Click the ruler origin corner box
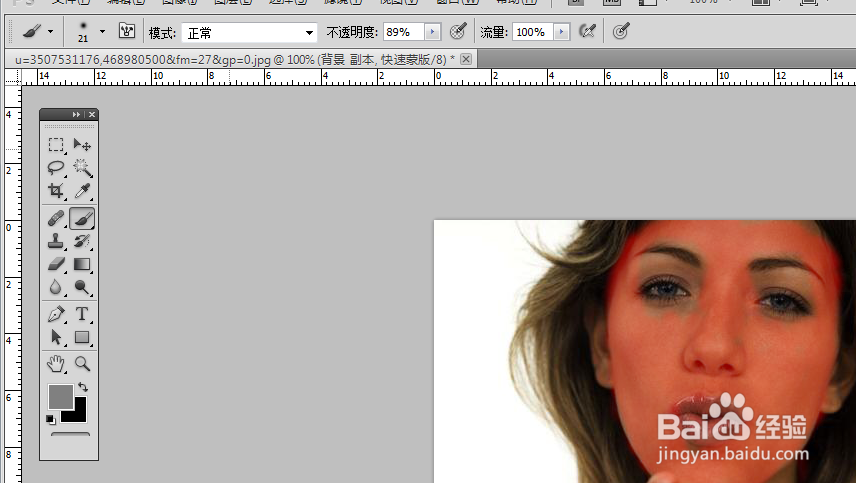This screenshot has height=483, width=856. 13,76
